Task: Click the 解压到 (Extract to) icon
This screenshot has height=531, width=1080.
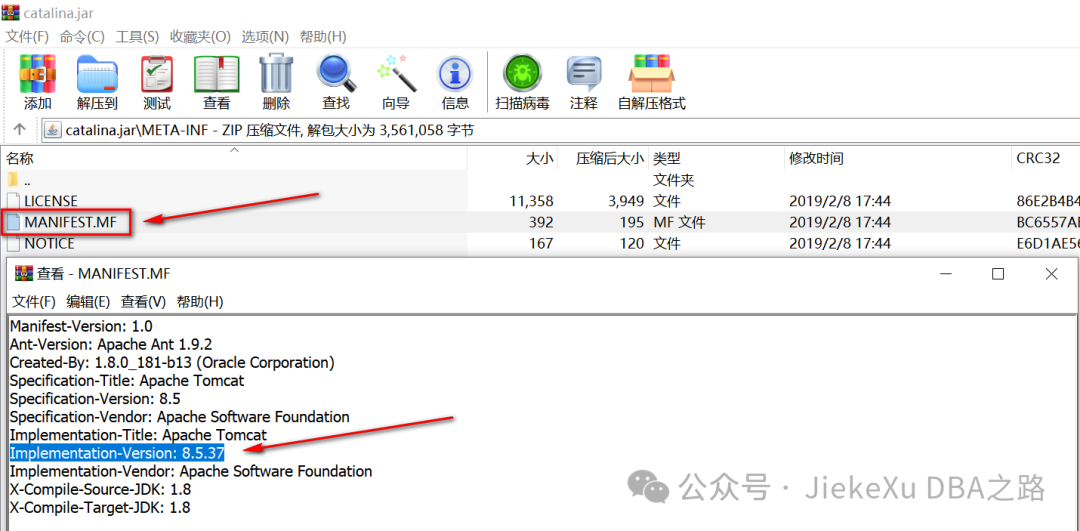Action: pyautogui.click(x=97, y=82)
